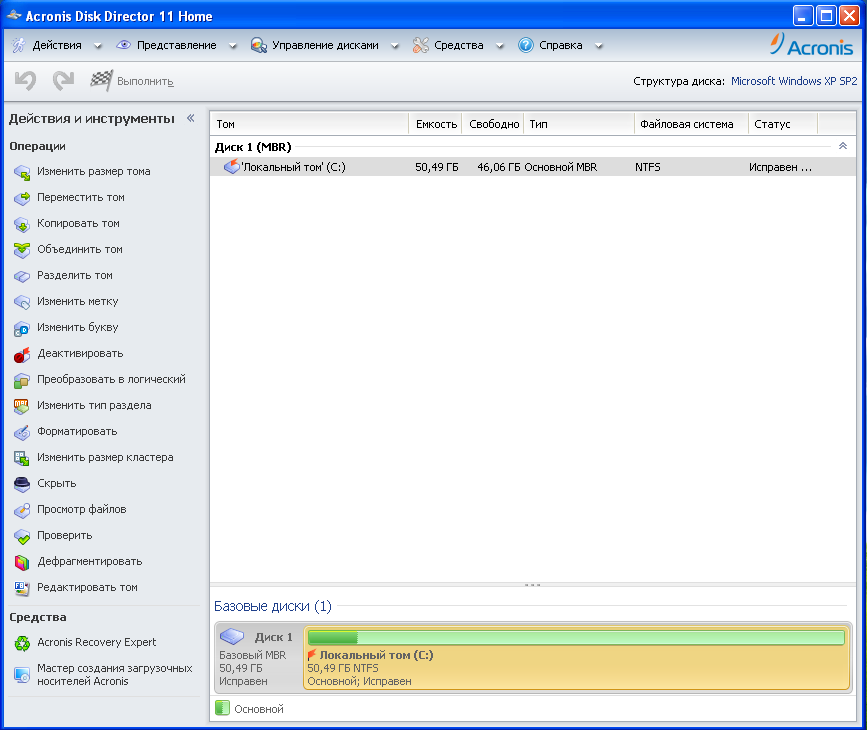Open the Справка menu
This screenshot has height=730, width=867.
pos(560,45)
